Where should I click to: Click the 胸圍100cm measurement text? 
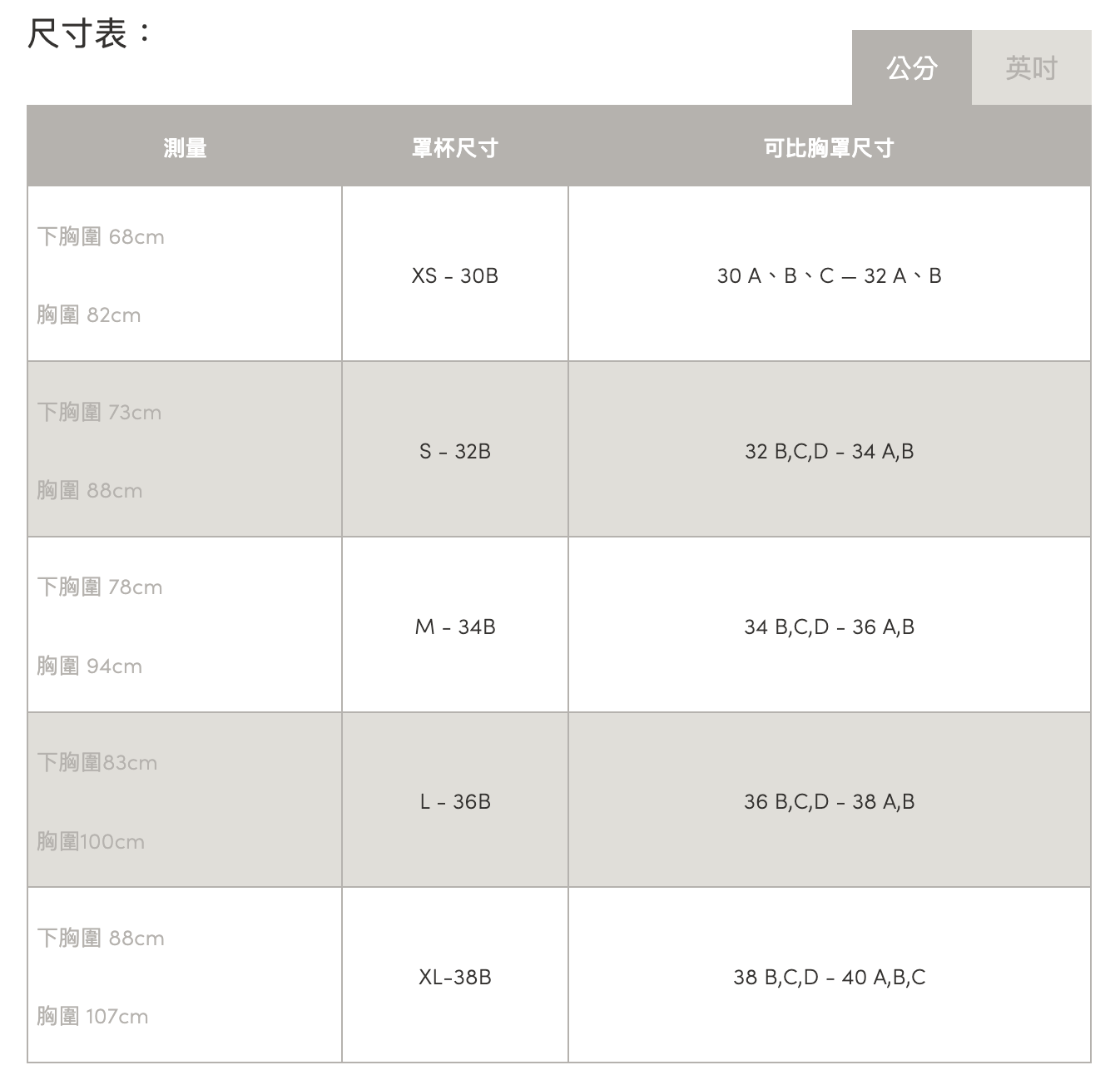tap(91, 842)
